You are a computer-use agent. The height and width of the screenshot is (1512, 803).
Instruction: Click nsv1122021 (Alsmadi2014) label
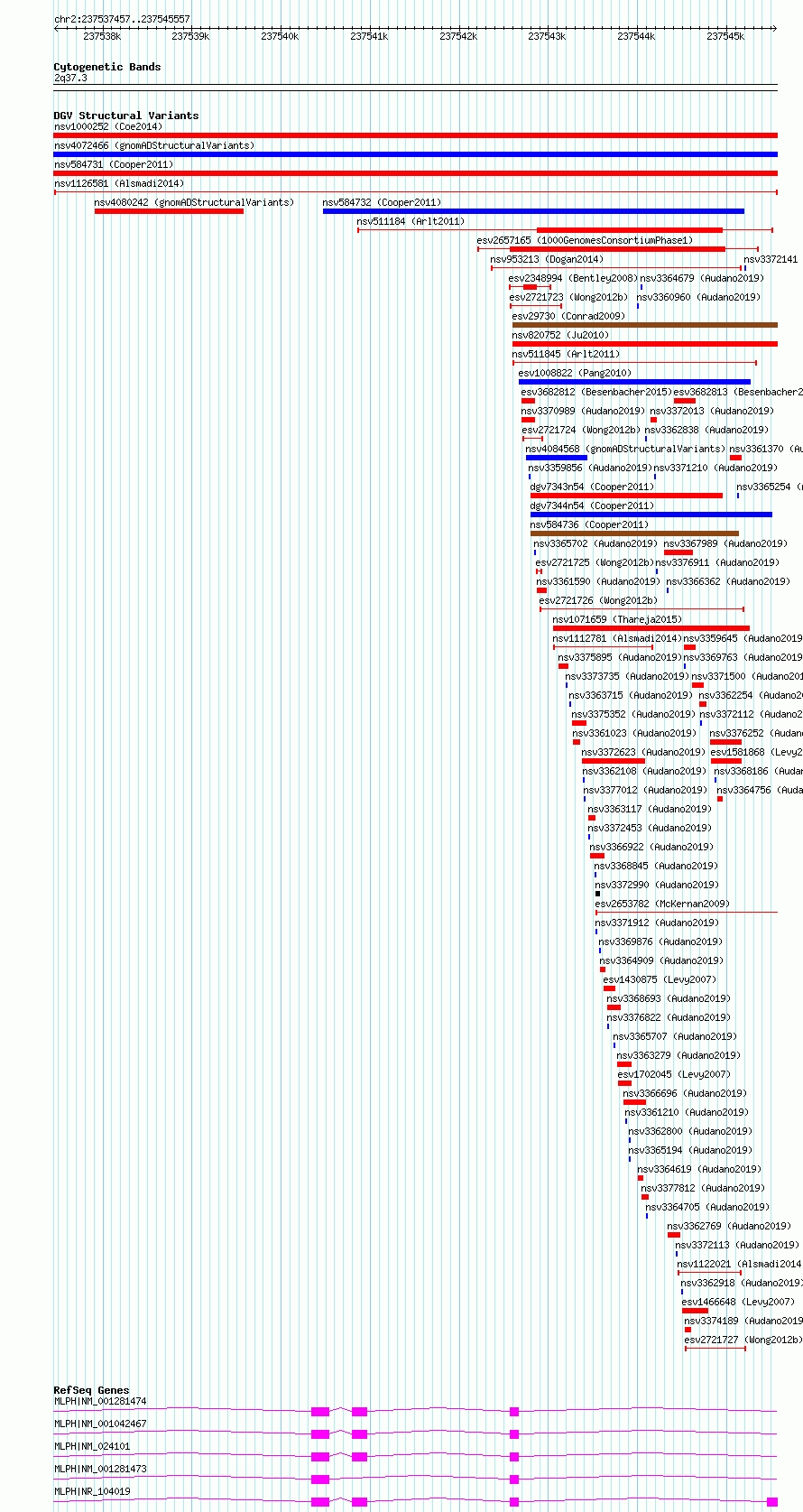tap(740, 1264)
